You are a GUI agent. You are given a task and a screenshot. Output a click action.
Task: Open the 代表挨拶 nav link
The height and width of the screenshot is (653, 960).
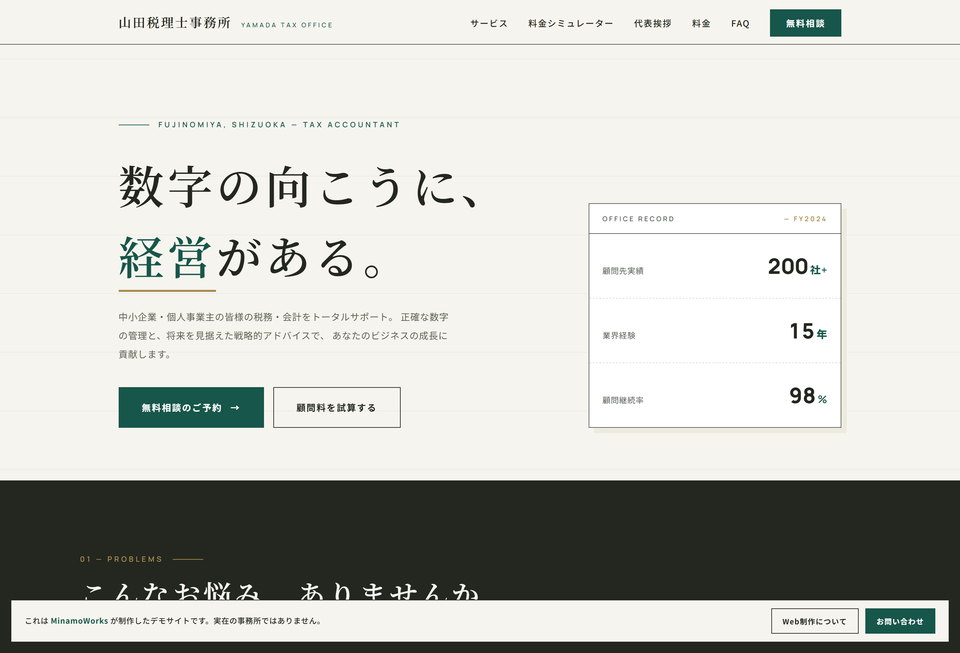pyautogui.click(x=652, y=23)
